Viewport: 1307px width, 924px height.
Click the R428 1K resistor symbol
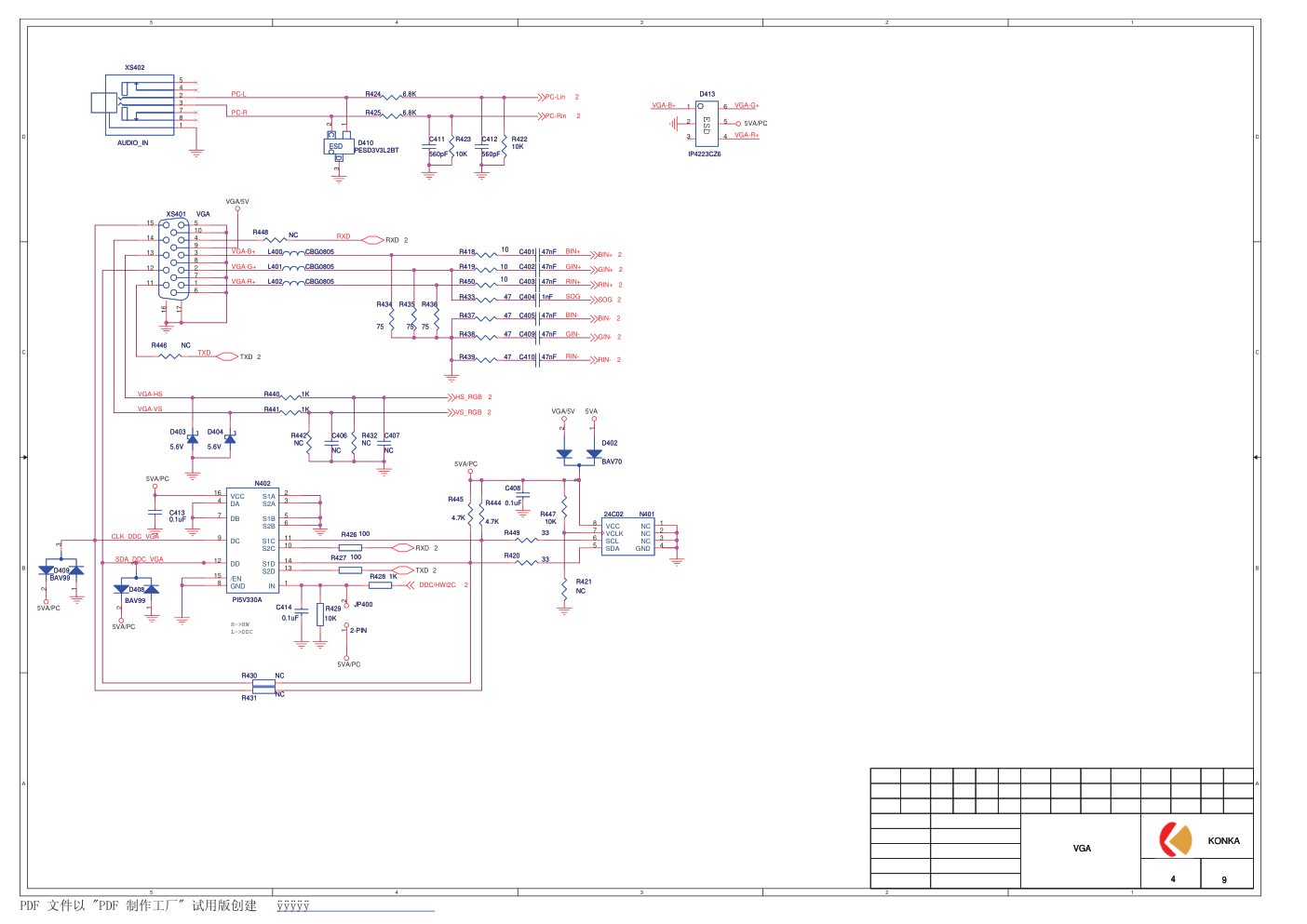click(x=380, y=585)
